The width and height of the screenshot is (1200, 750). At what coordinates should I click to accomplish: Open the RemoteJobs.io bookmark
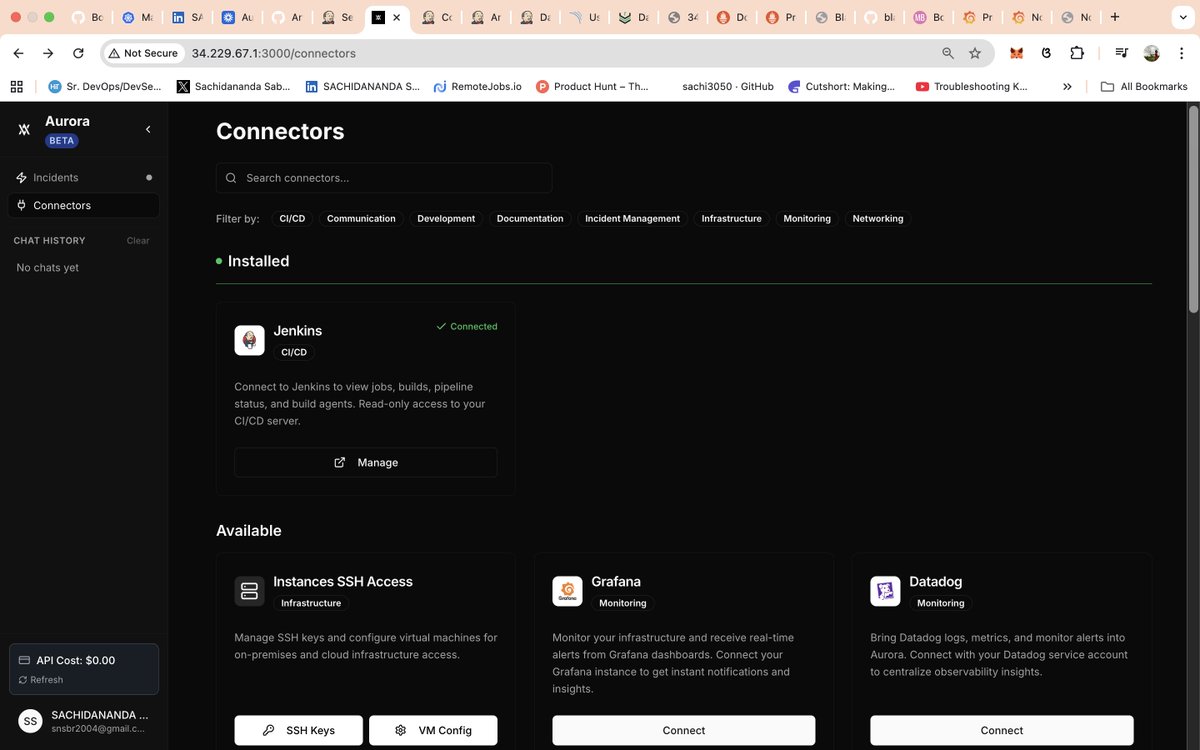478,87
